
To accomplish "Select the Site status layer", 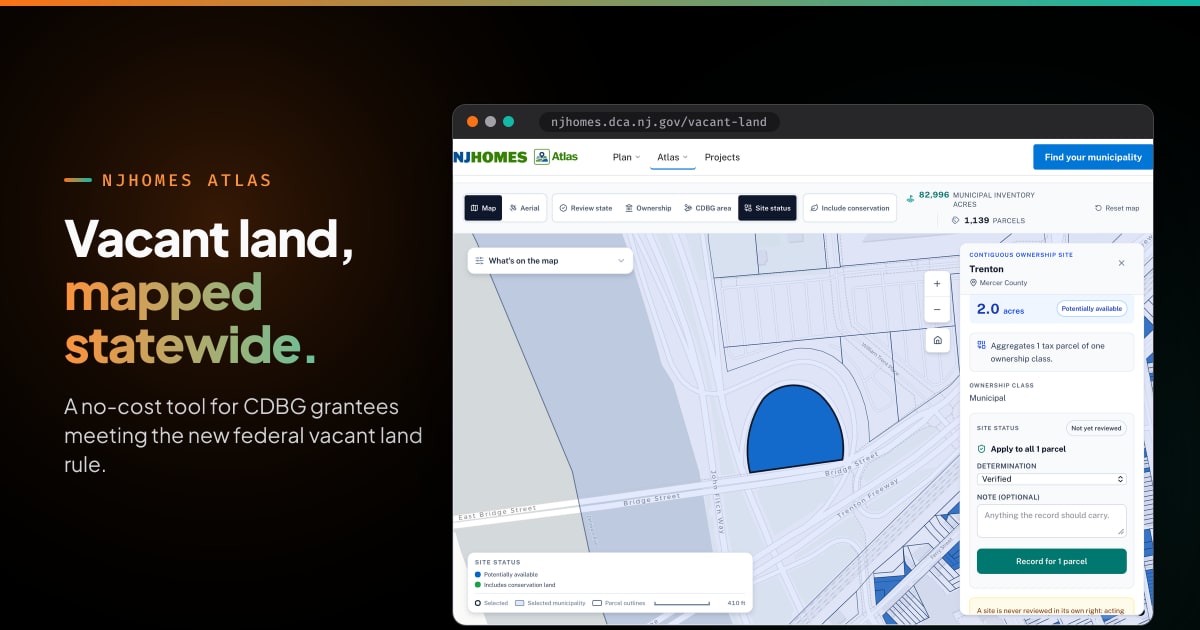I will coord(767,208).
